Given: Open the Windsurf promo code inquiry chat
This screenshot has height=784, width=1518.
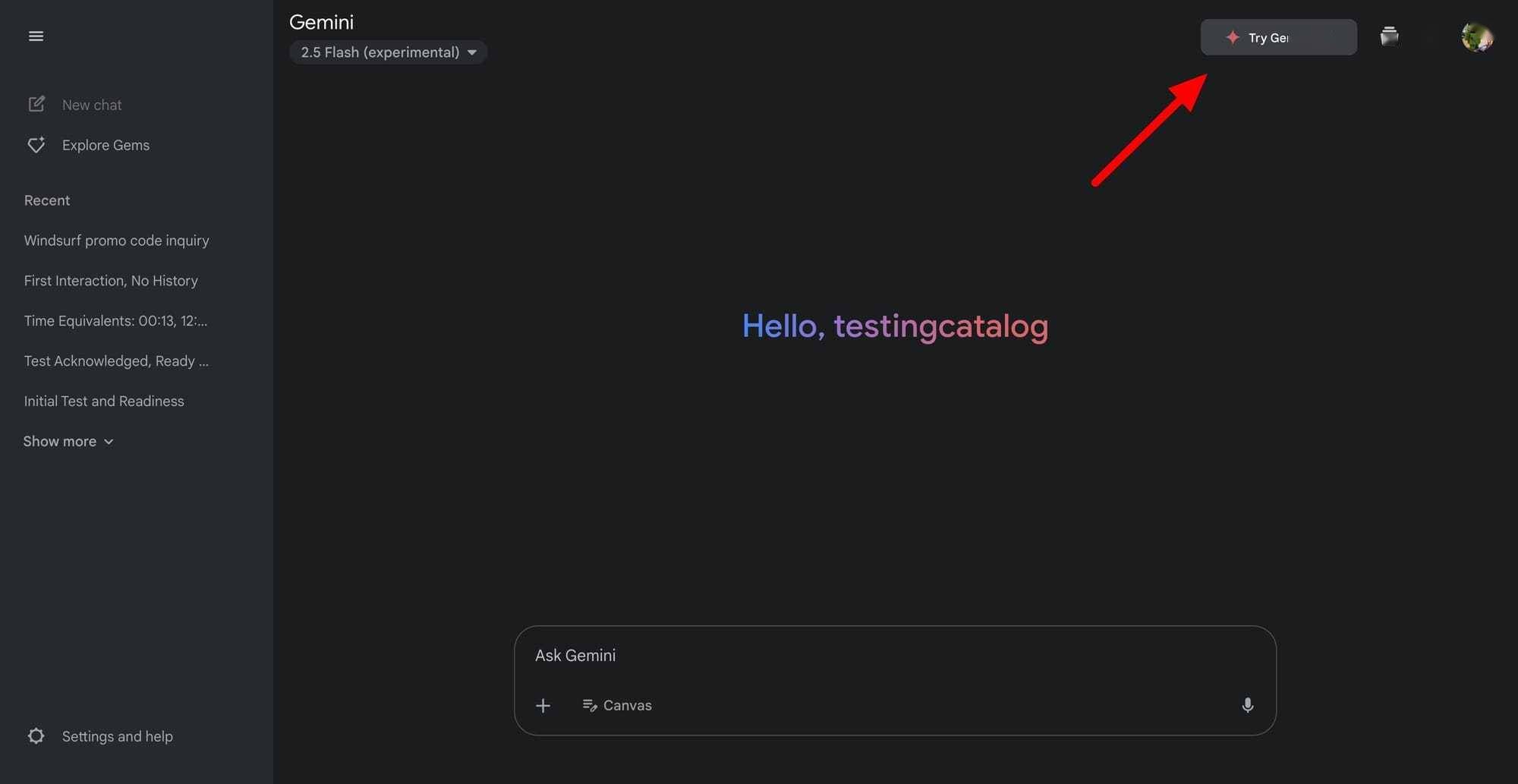Looking at the screenshot, I should click(x=116, y=241).
